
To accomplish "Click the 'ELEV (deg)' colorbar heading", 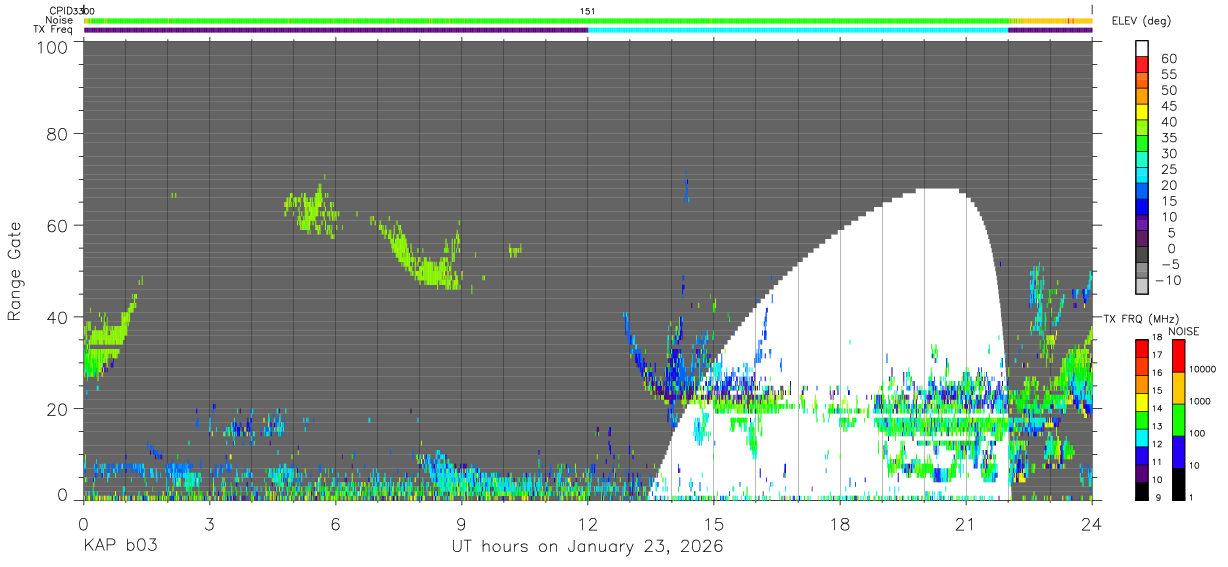I will (1142, 20).
